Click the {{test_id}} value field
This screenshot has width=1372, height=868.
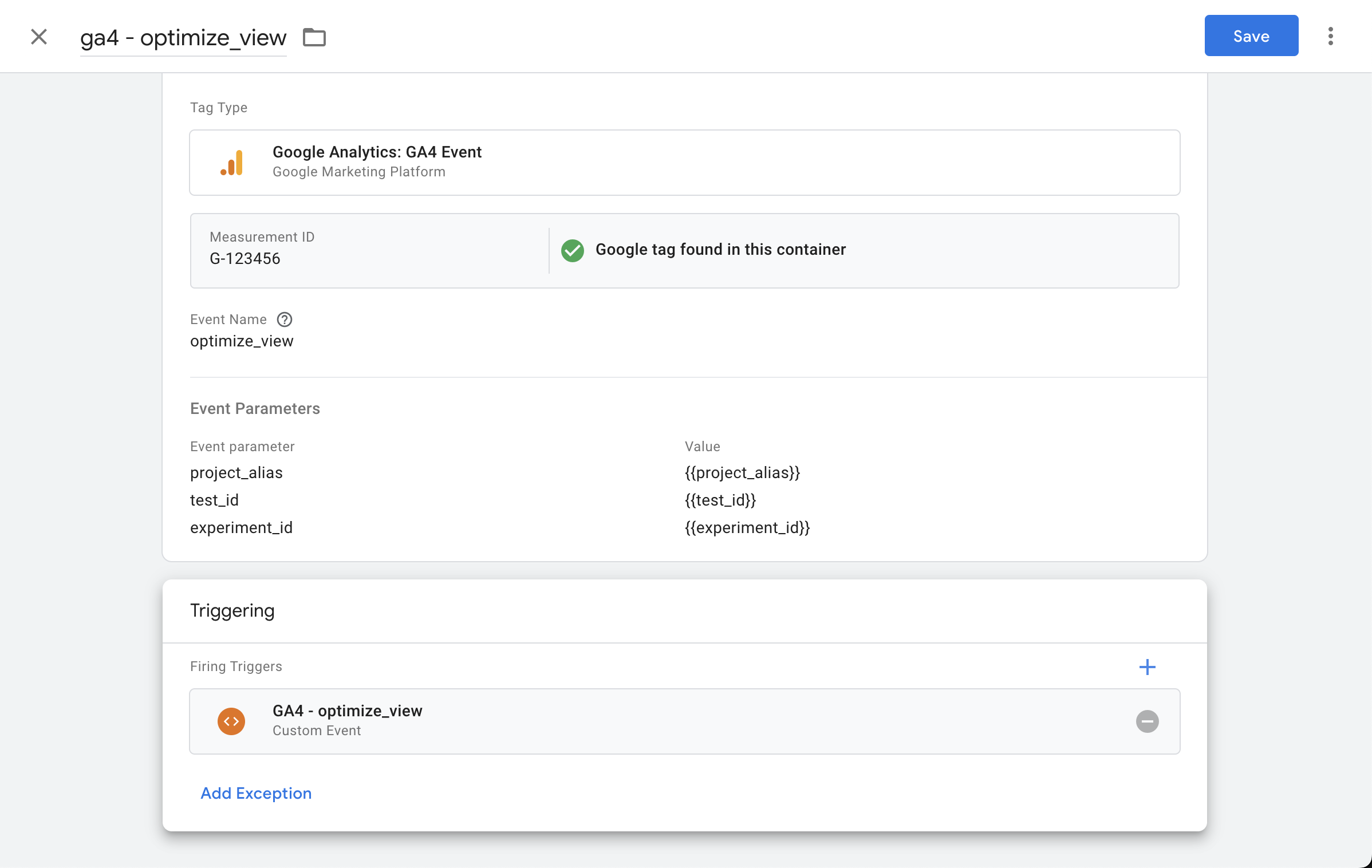coord(720,500)
